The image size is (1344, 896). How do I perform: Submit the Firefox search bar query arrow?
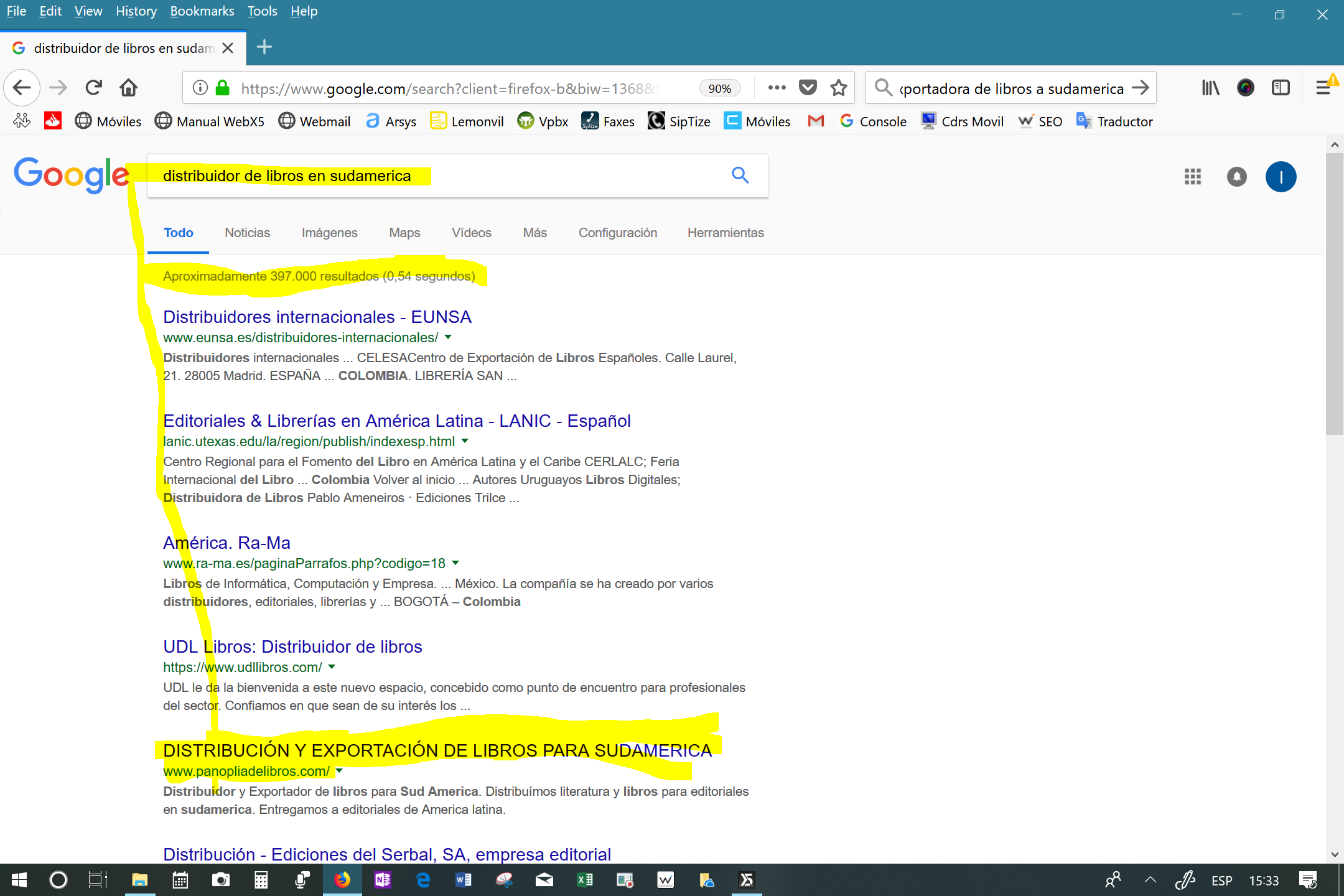[1141, 88]
